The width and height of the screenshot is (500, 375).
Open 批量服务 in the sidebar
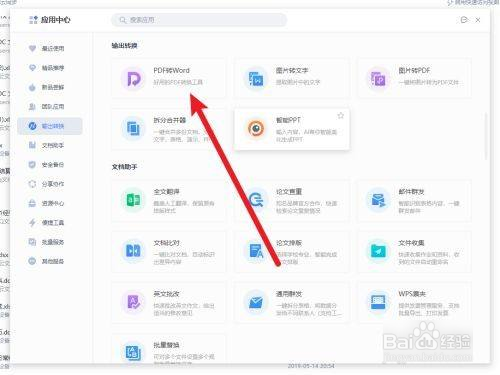point(50,242)
